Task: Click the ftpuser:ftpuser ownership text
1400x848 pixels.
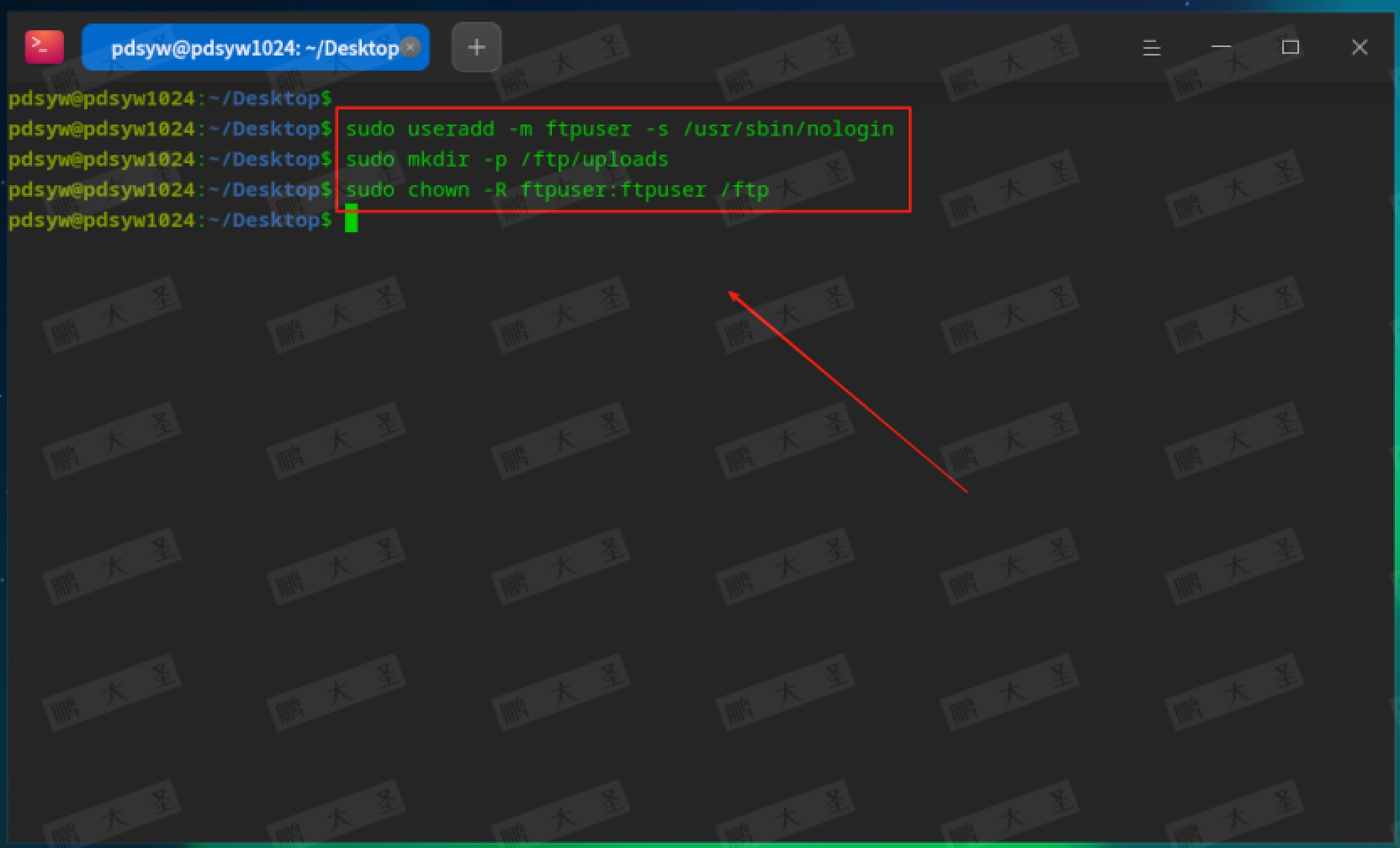Action: click(613, 189)
